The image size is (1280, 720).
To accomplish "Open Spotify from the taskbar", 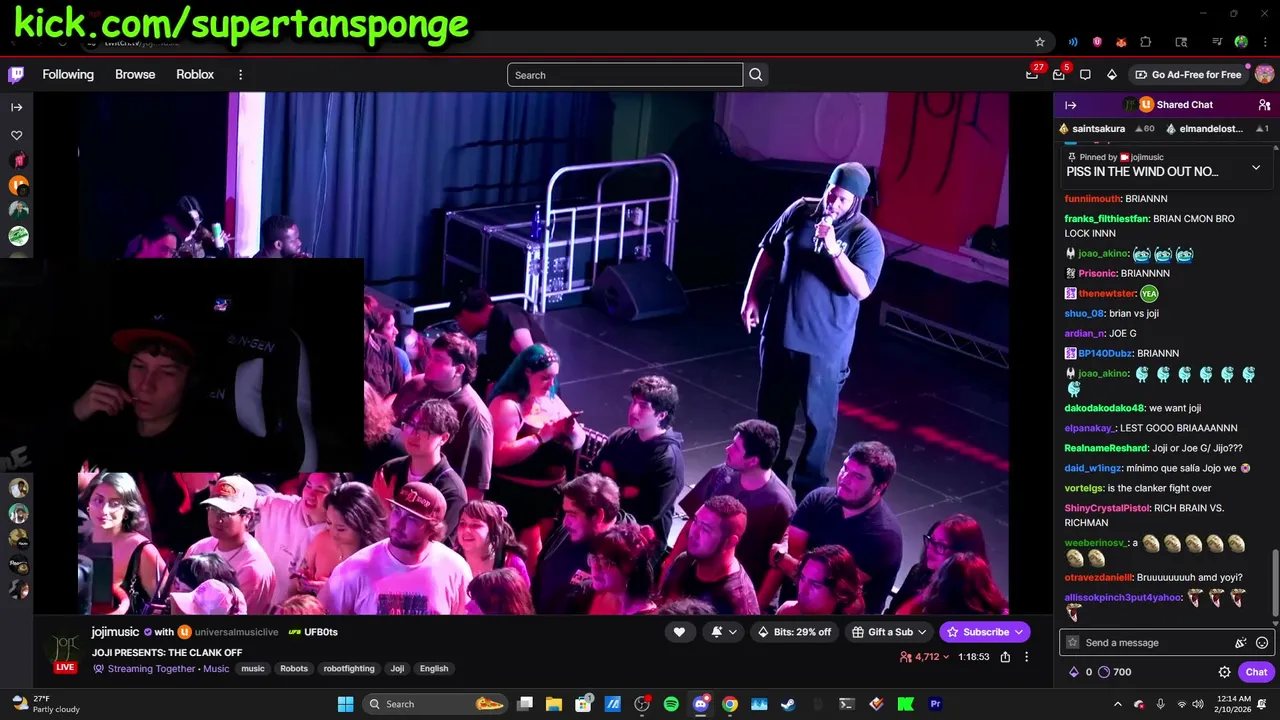I will [671, 704].
